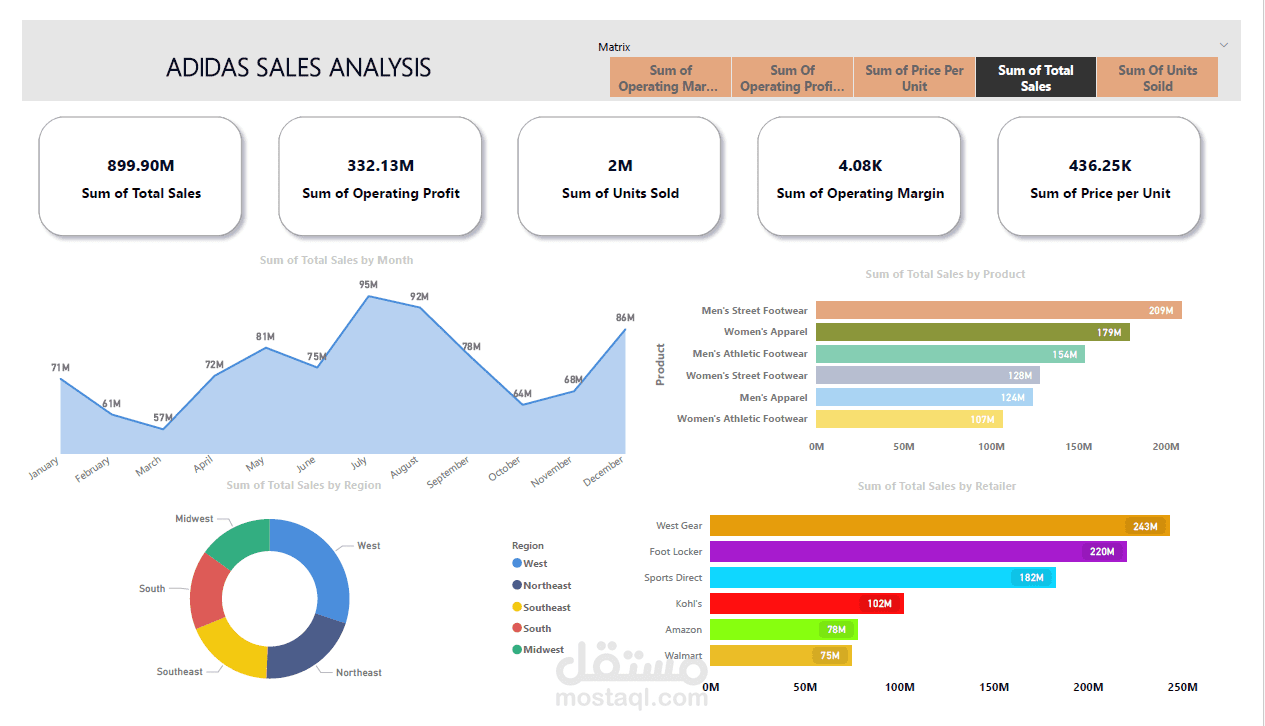Click the Sum of Total Sales by Product title
The image size is (1265, 726).
[945, 274]
